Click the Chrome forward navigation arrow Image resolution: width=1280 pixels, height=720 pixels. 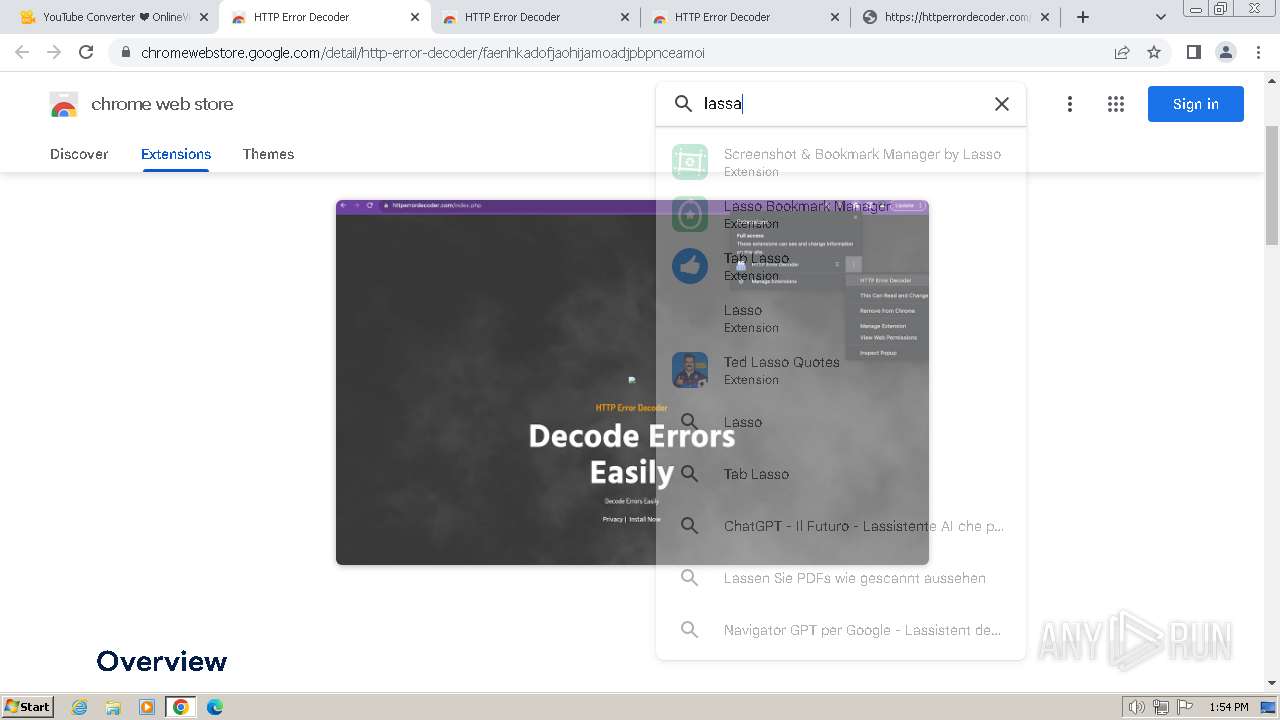[54, 52]
